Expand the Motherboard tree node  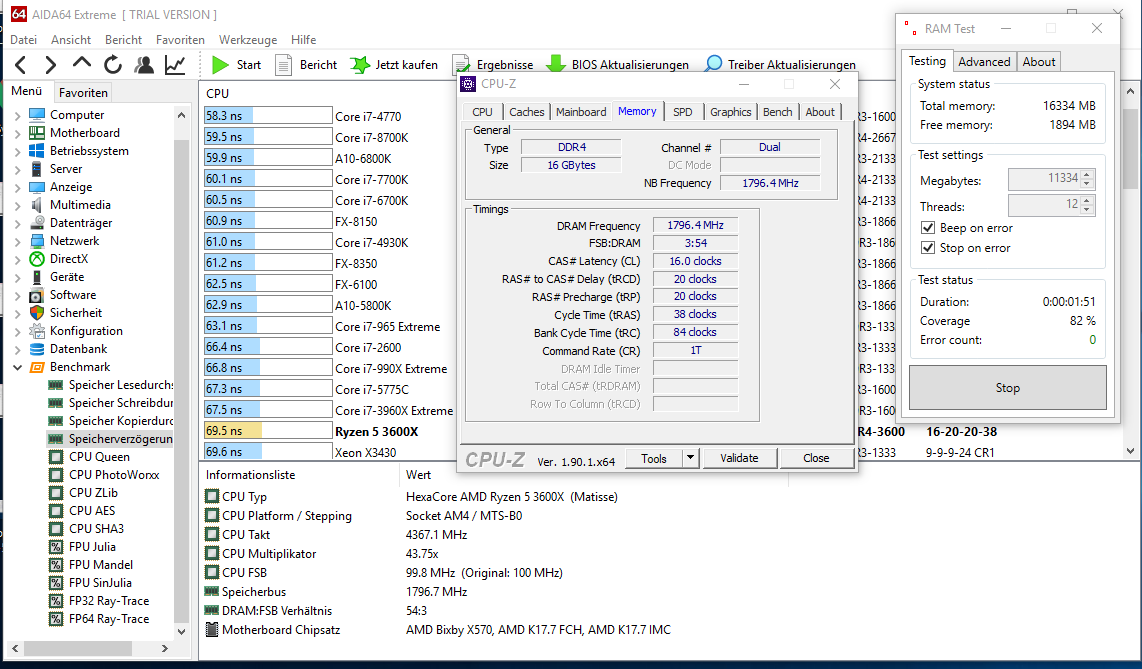17,133
